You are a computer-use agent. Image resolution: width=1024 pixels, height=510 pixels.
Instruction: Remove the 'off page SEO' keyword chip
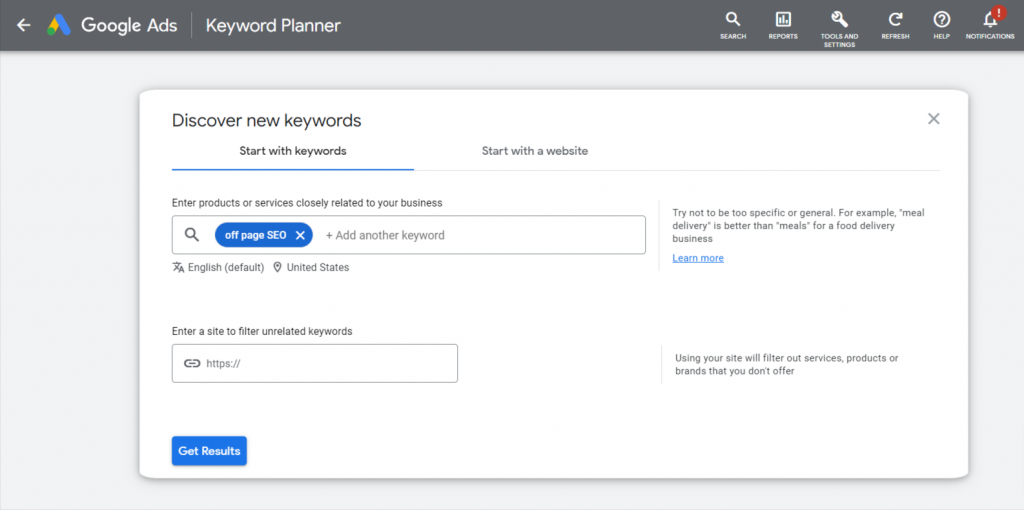(x=300, y=235)
